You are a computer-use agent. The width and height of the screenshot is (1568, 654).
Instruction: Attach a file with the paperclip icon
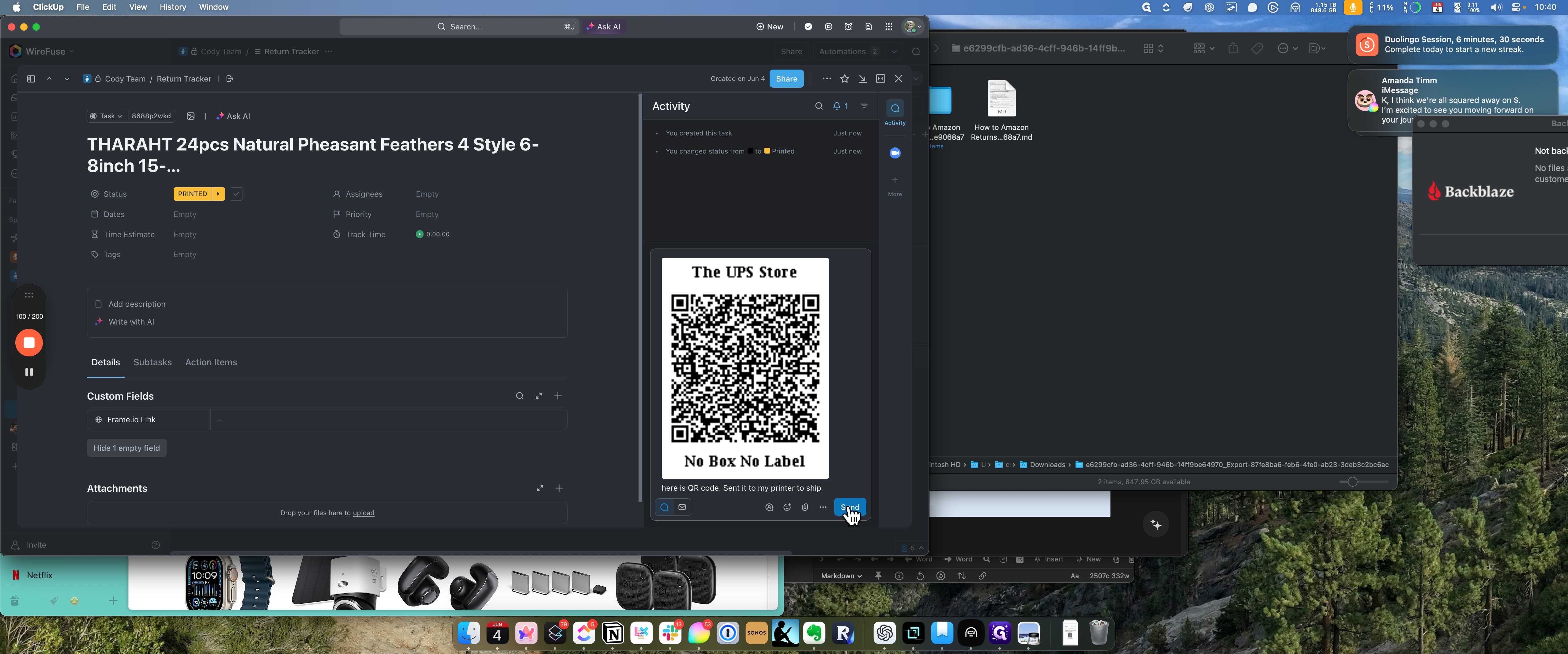[x=805, y=507]
